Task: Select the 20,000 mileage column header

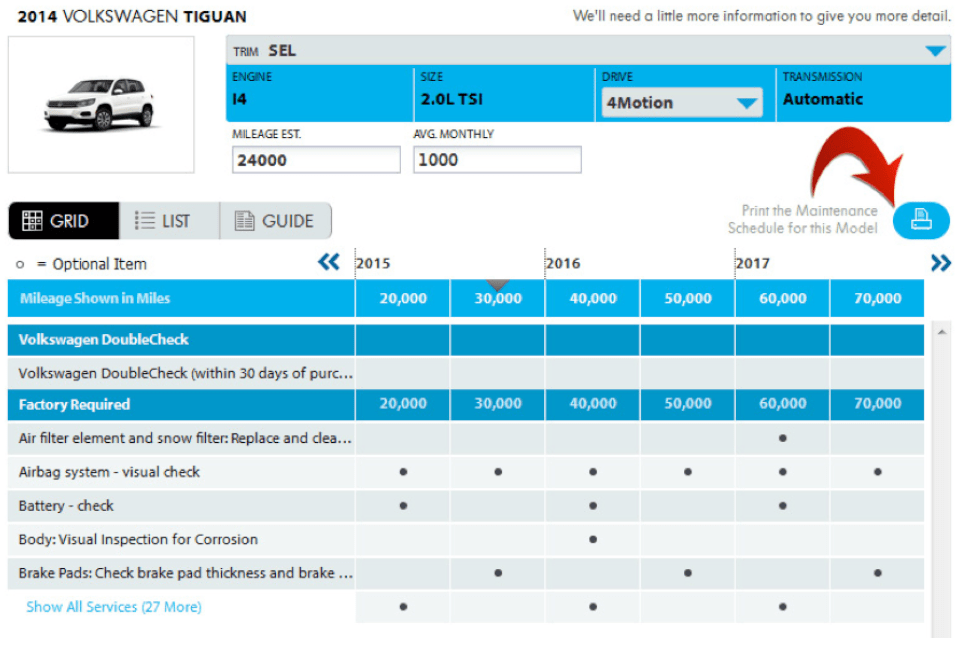Action: (x=403, y=298)
